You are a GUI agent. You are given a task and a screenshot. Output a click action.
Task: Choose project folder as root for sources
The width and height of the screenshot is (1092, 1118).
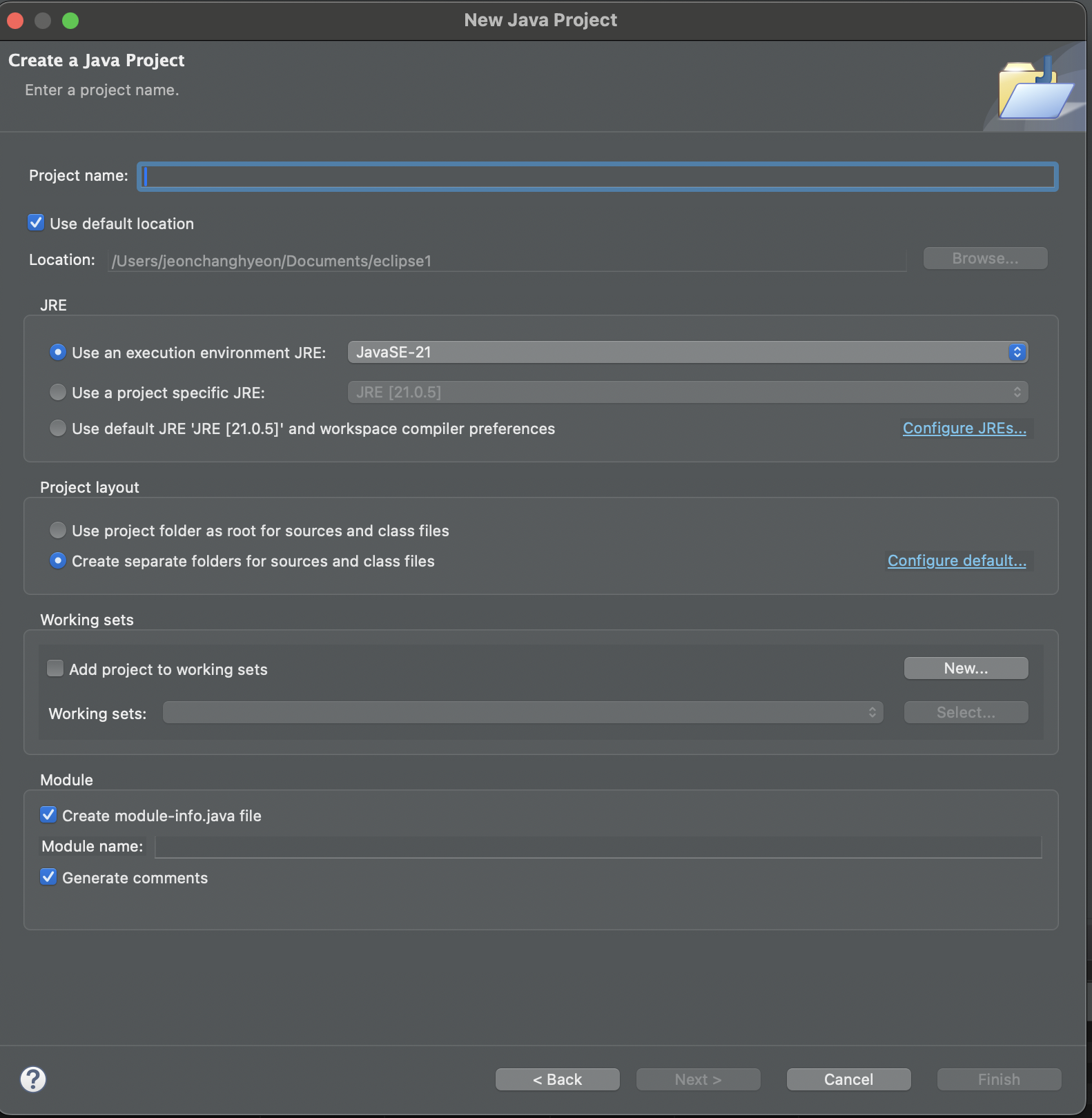58,530
